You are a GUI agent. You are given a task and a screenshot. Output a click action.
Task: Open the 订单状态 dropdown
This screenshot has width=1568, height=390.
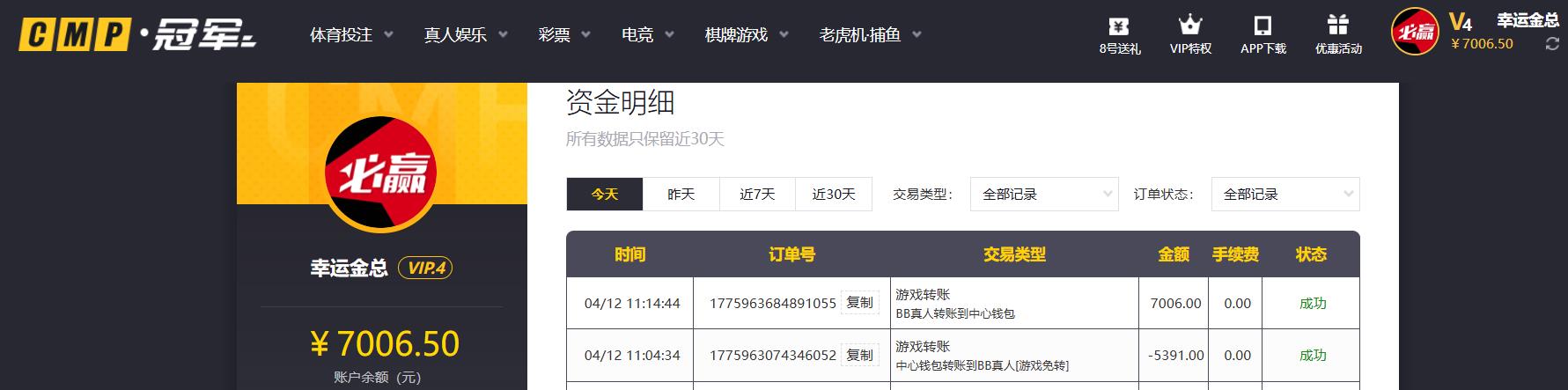click(1285, 195)
